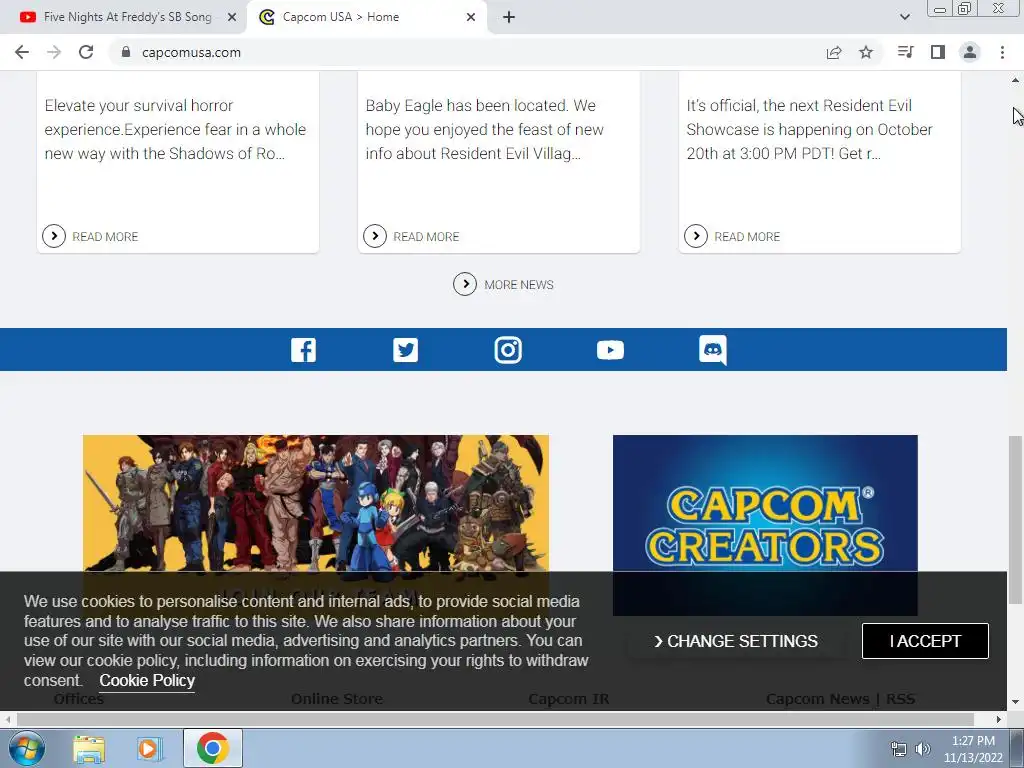The image size is (1024, 768).
Task: View site information via the lock icon
Action: [126, 52]
